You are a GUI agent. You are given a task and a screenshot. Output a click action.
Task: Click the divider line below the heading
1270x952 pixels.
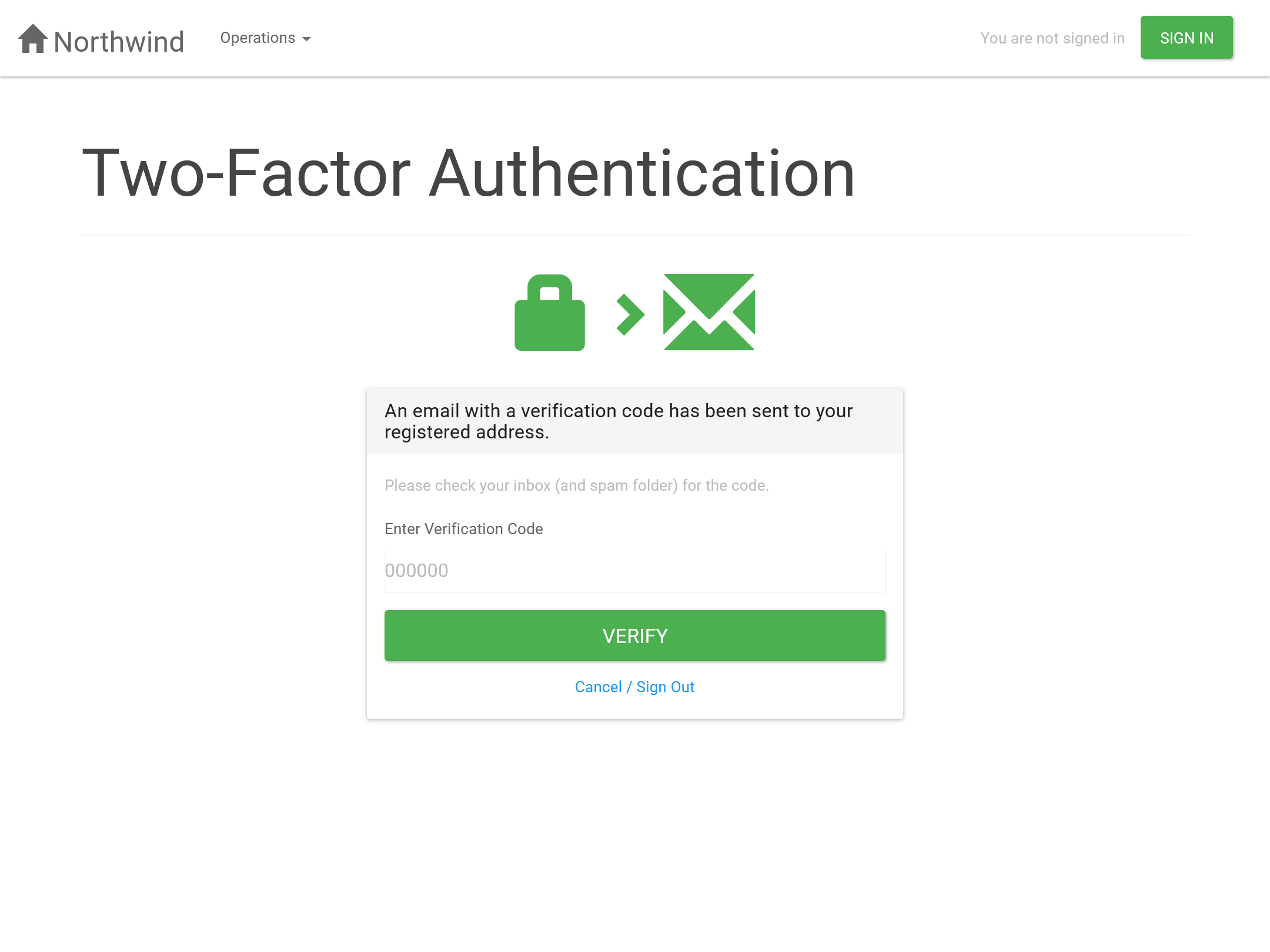(x=634, y=235)
